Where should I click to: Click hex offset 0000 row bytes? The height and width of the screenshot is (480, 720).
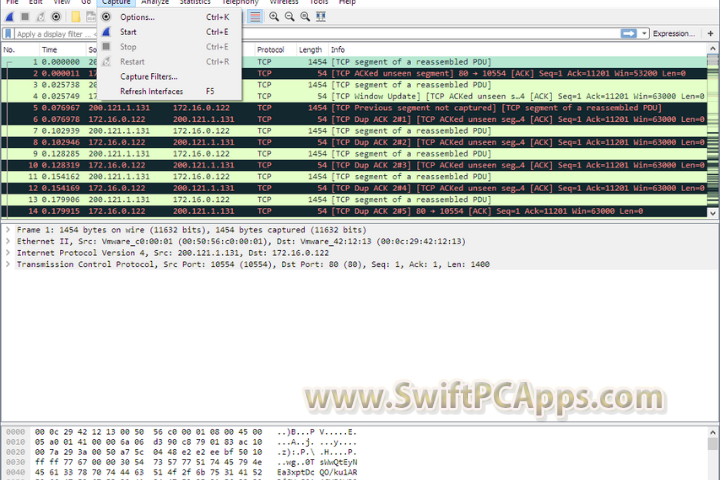(x=148, y=432)
